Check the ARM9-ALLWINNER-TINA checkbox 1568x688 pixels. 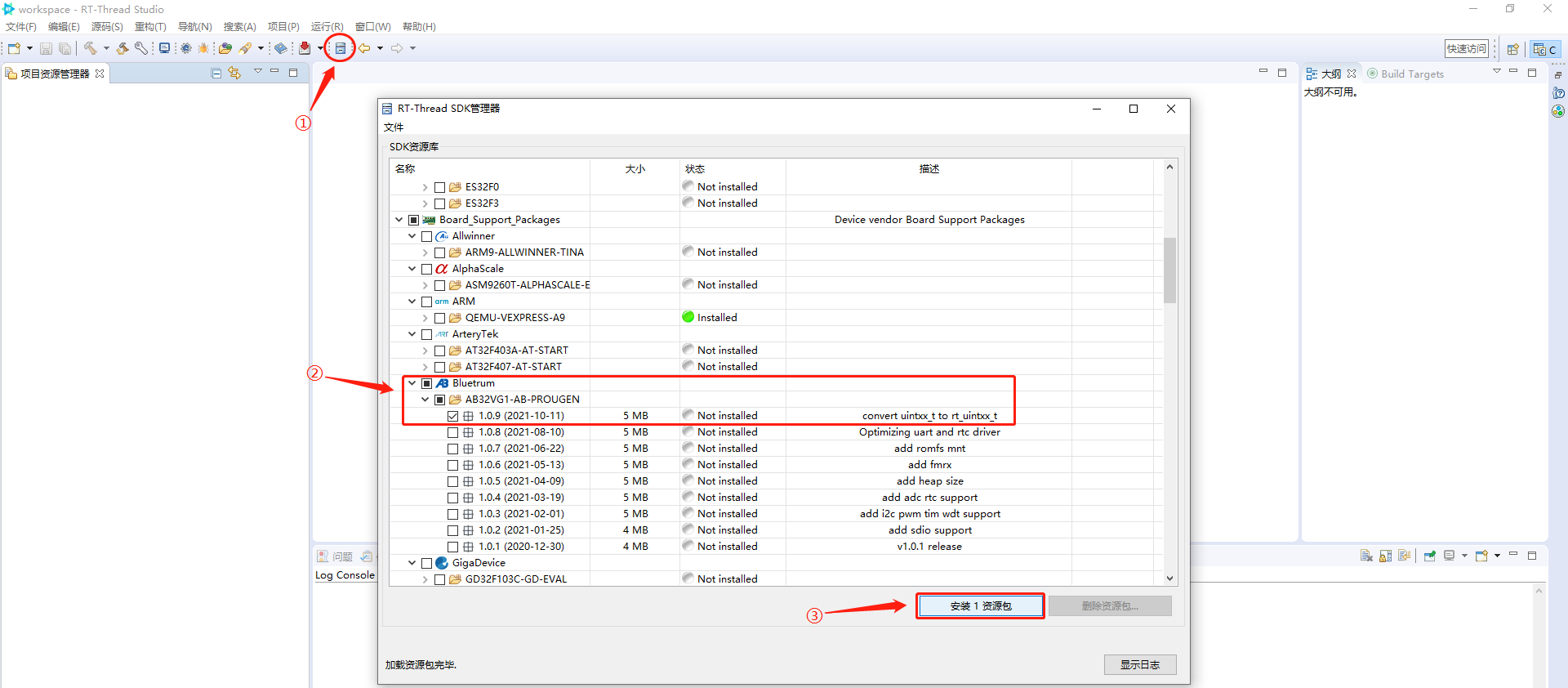tap(440, 252)
